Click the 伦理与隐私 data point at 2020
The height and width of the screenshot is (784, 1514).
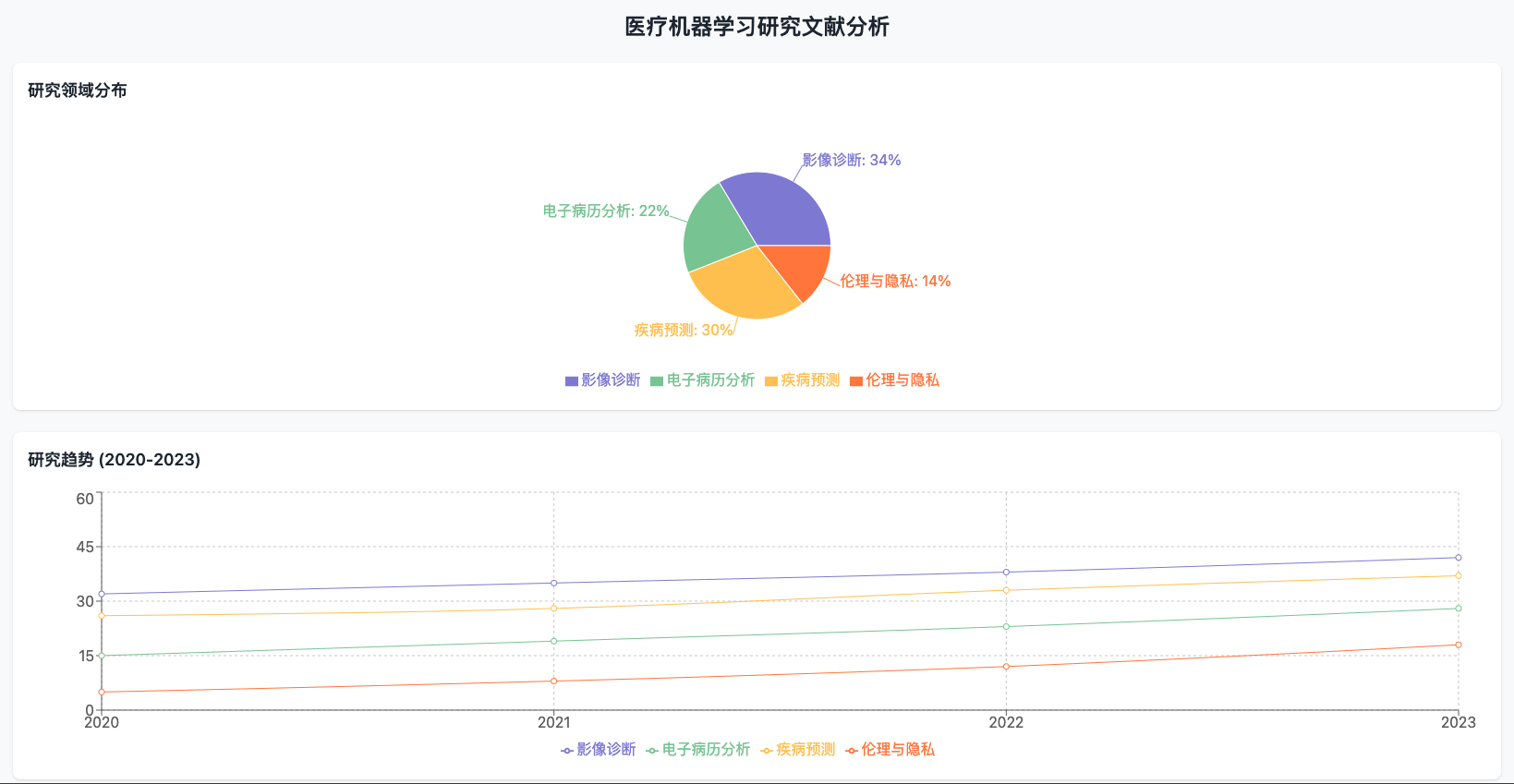102,692
